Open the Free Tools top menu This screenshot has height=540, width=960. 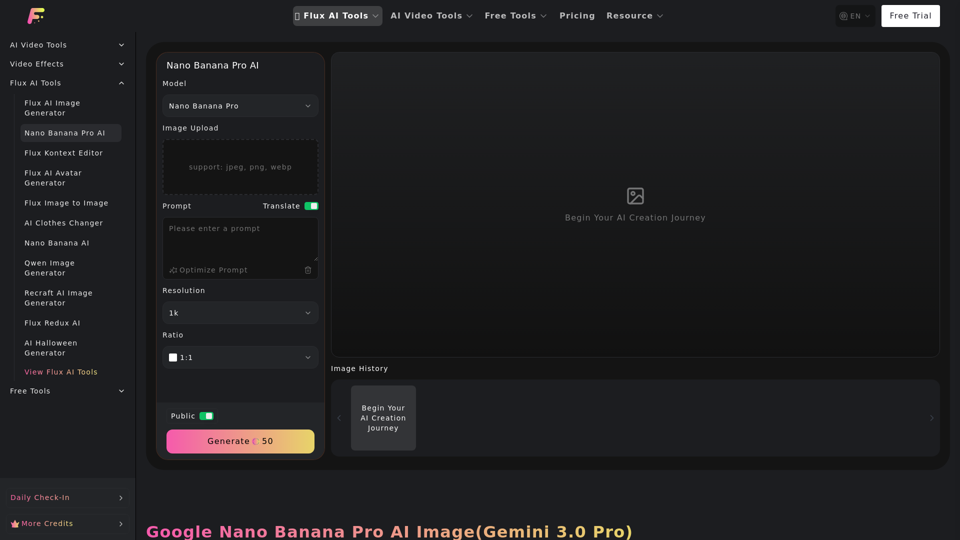(515, 16)
